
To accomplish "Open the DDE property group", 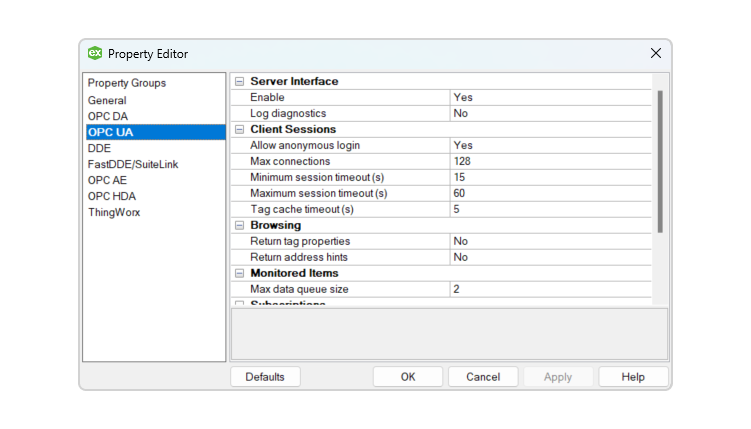I will 99,148.
